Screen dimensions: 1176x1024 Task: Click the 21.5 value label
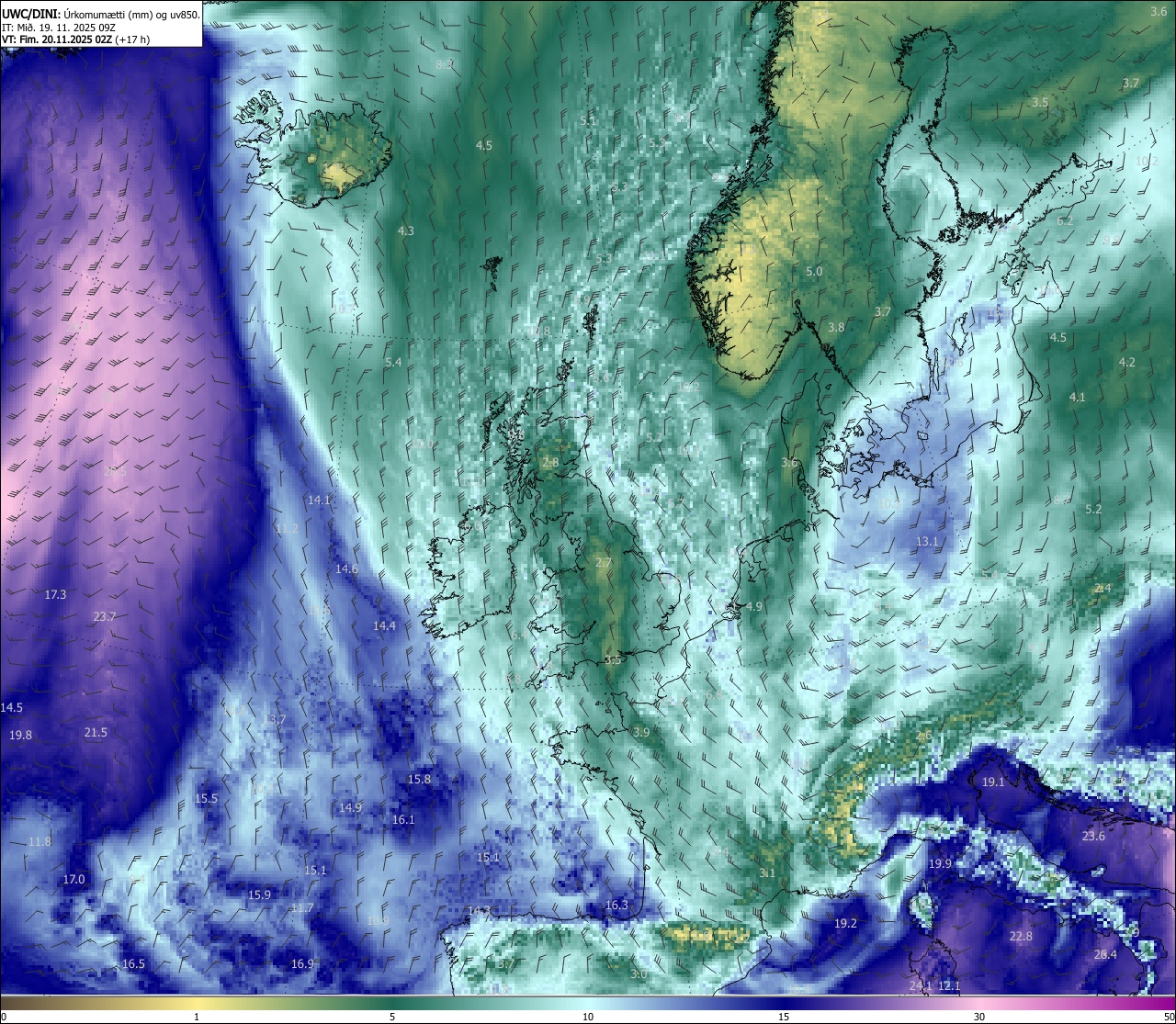coord(96,732)
